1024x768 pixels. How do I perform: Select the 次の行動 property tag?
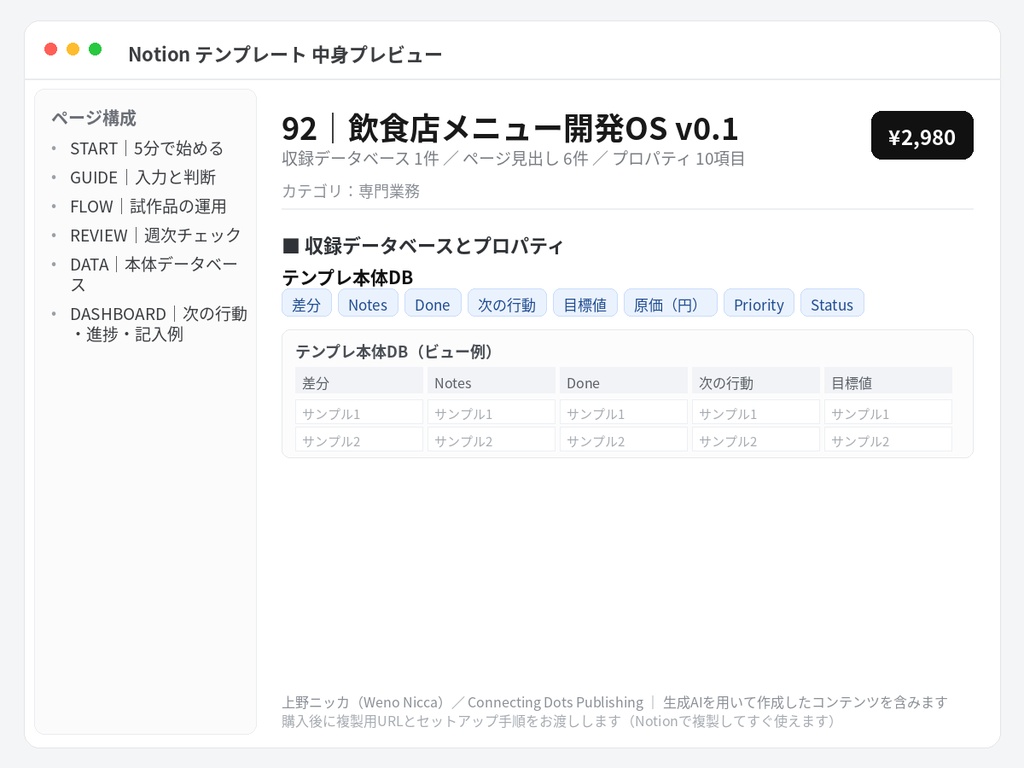tap(507, 304)
